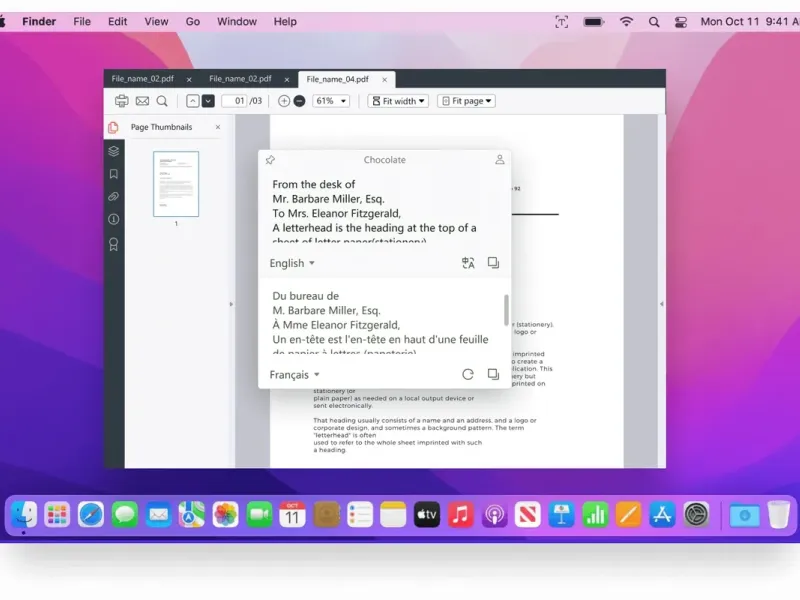Click the Email envelope icon in toolbar
This screenshot has width=800, height=600.
(x=142, y=101)
